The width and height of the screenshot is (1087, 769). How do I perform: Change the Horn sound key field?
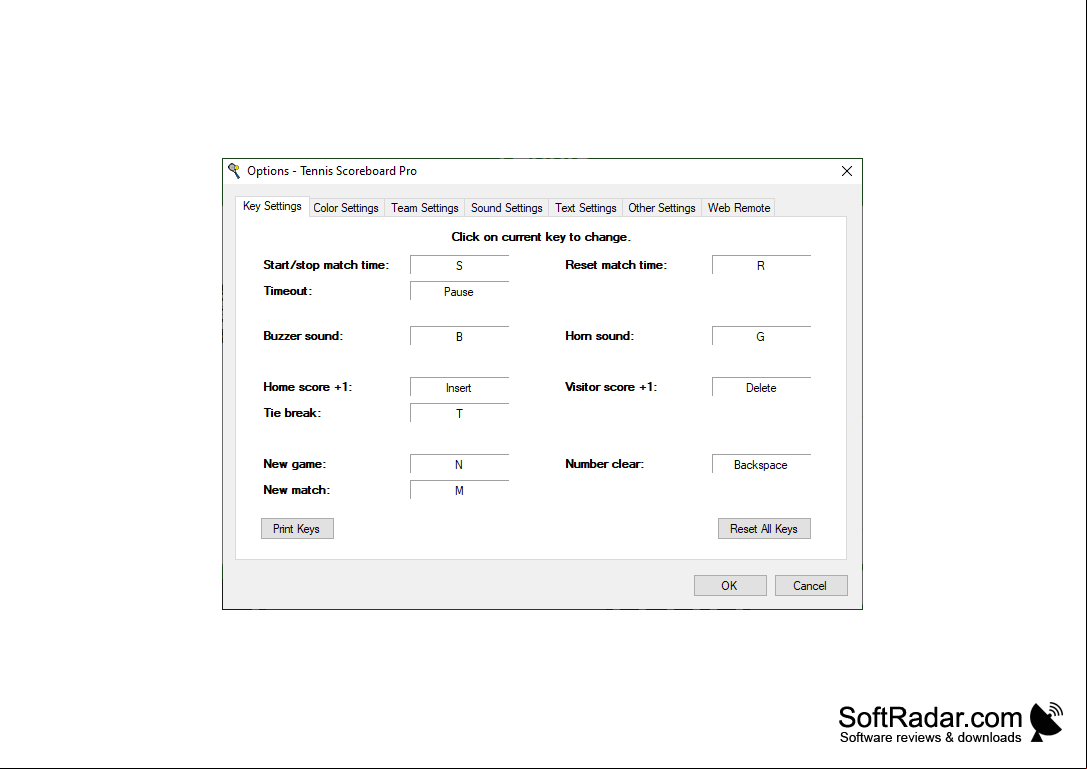pos(760,337)
